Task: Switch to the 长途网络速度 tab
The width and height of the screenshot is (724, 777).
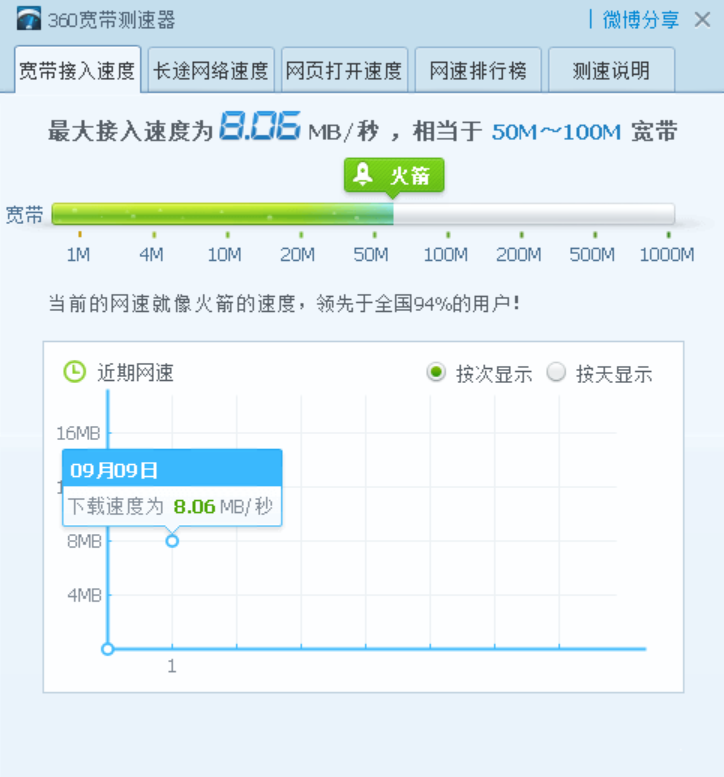Action: click(211, 70)
